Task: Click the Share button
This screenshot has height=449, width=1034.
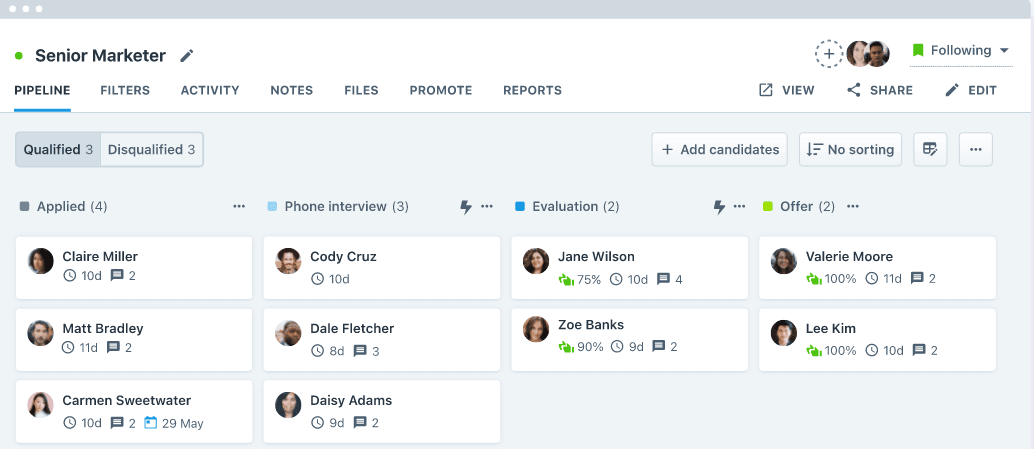Action: click(880, 90)
